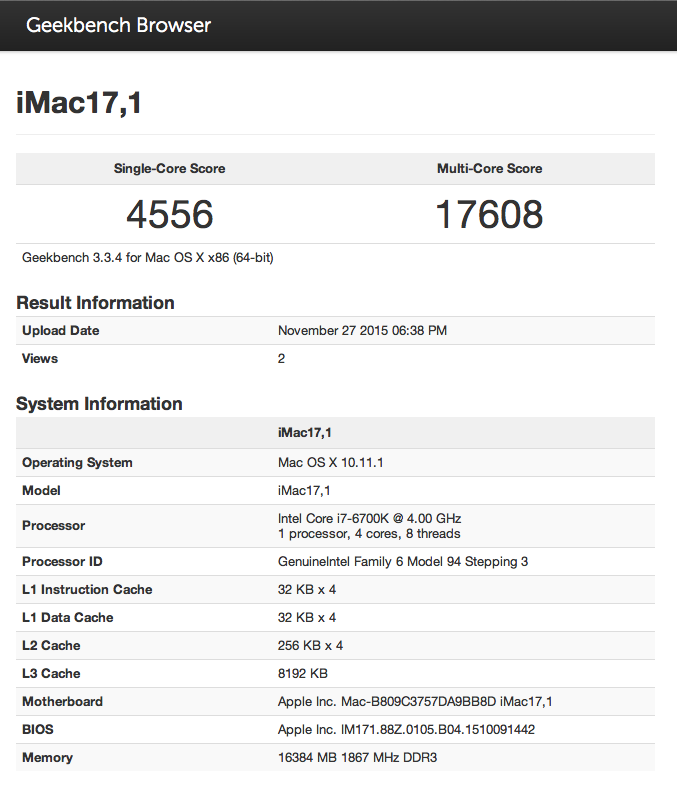677x786 pixels.
Task: Click the System Information heading
Action: point(99,404)
